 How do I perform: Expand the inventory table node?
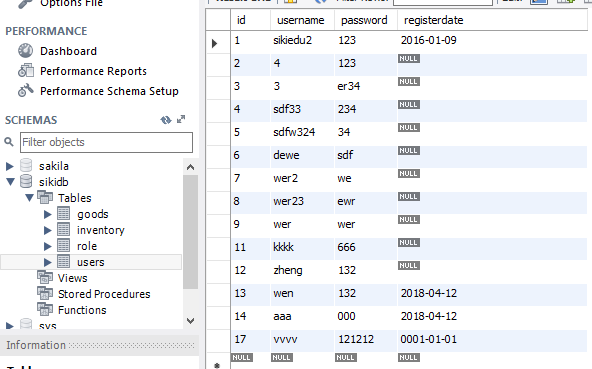tap(48, 230)
